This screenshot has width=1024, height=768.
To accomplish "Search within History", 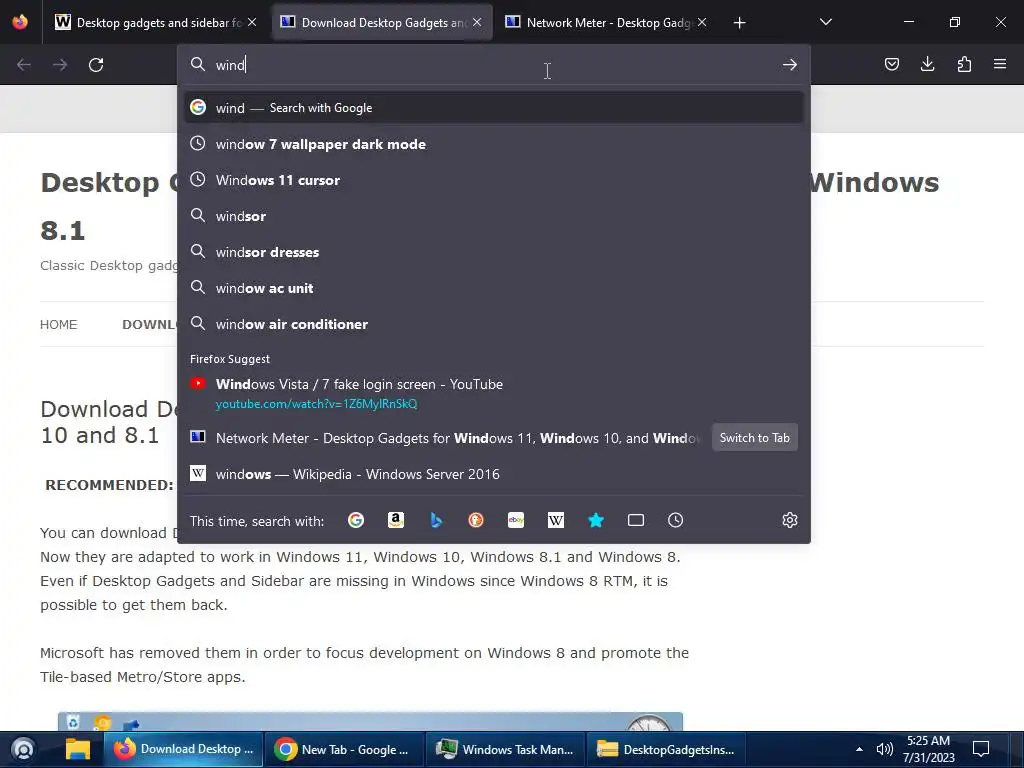I will tap(675, 520).
